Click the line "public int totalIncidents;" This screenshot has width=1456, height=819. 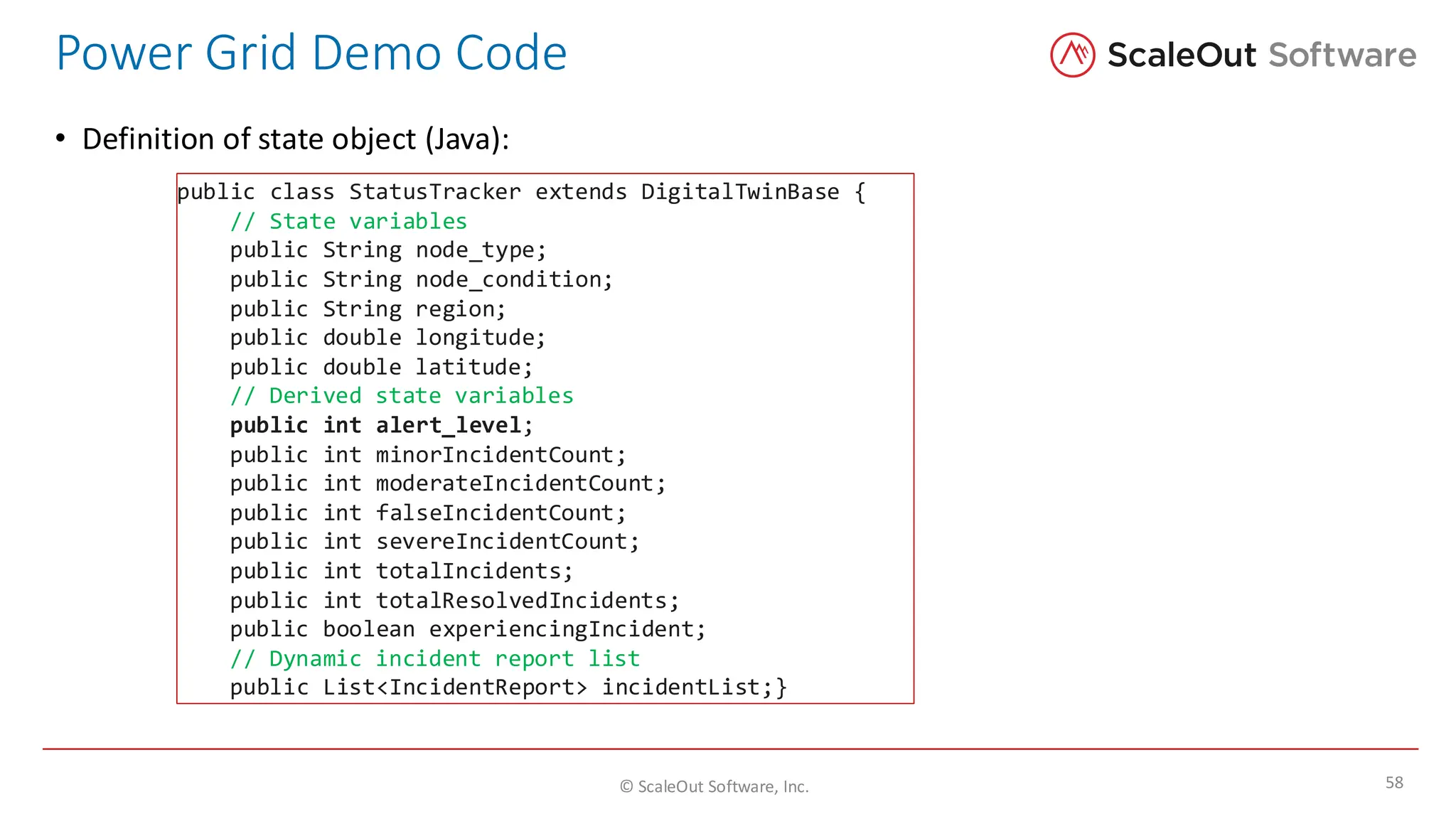click(x=401, y=572)
